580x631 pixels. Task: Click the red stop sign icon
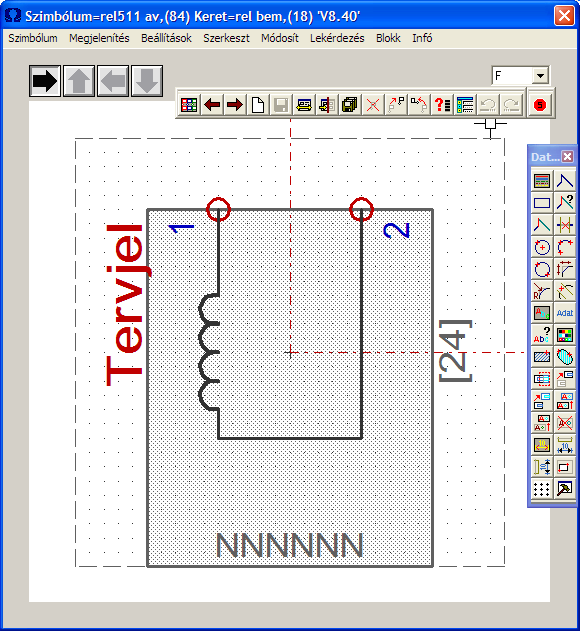pyautogui.click(x=540, y=105)
